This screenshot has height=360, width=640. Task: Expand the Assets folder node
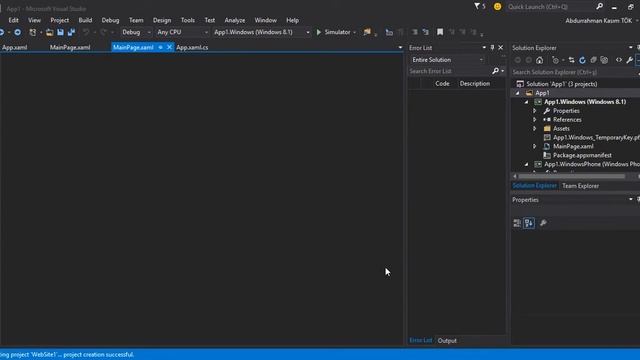[x=535, y=129]
